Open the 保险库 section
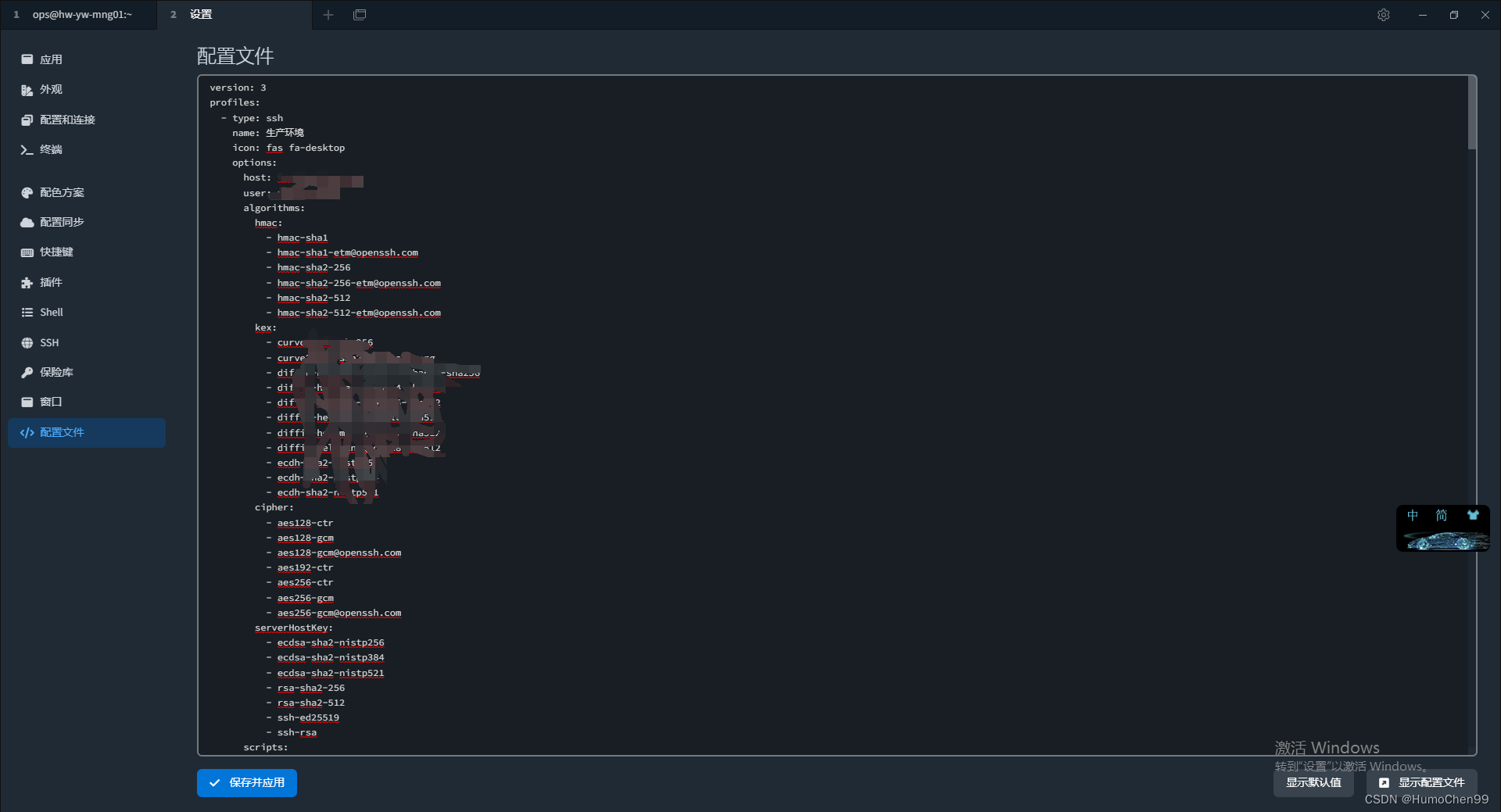The image size is (1501, 812). pyautogui.click(x=87, y=372)
